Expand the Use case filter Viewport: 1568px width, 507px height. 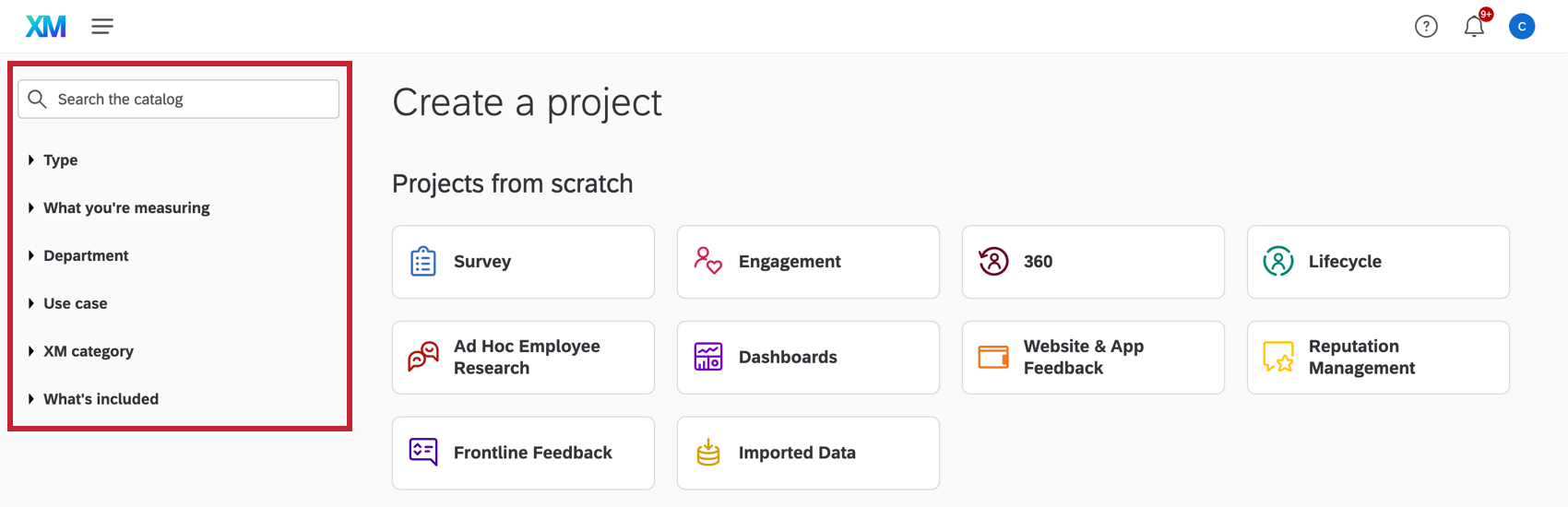point(75,304)
